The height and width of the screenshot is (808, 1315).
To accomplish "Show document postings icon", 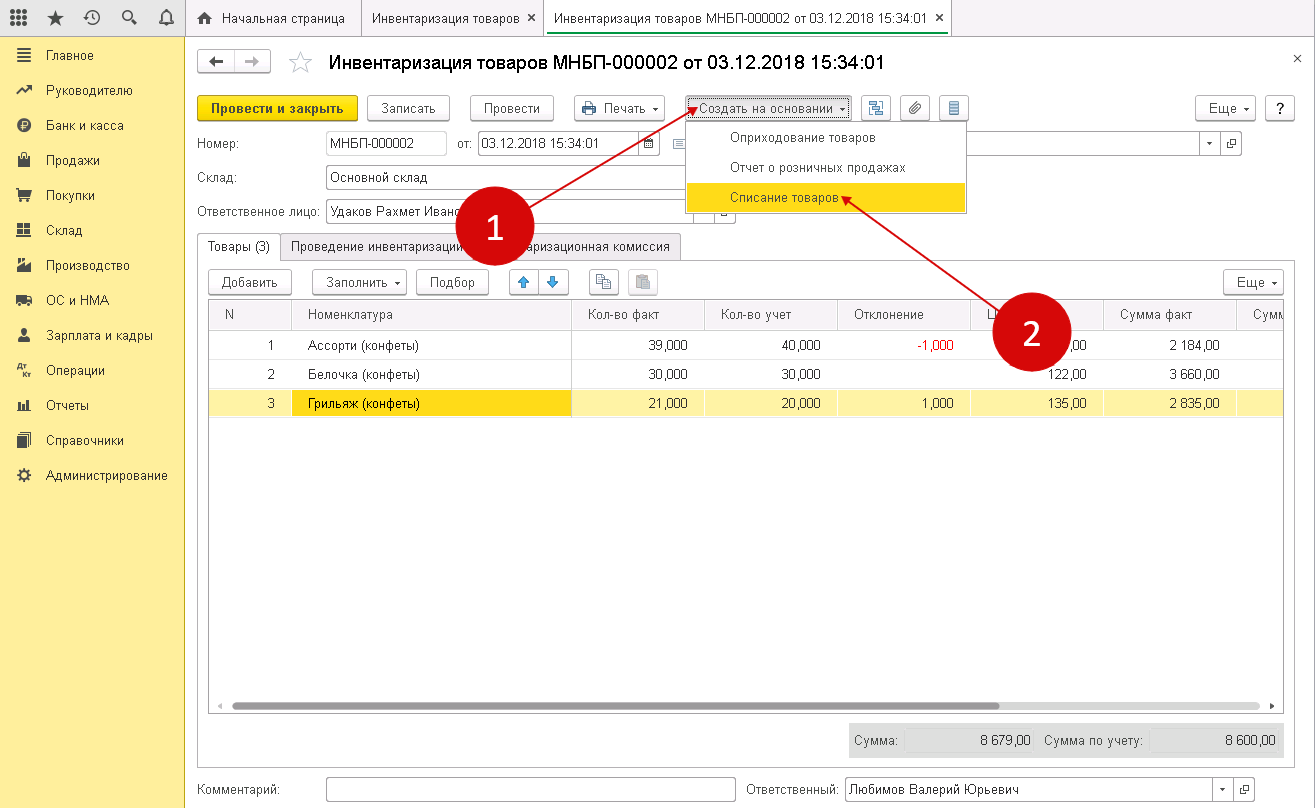I will [x=954, y=108].
